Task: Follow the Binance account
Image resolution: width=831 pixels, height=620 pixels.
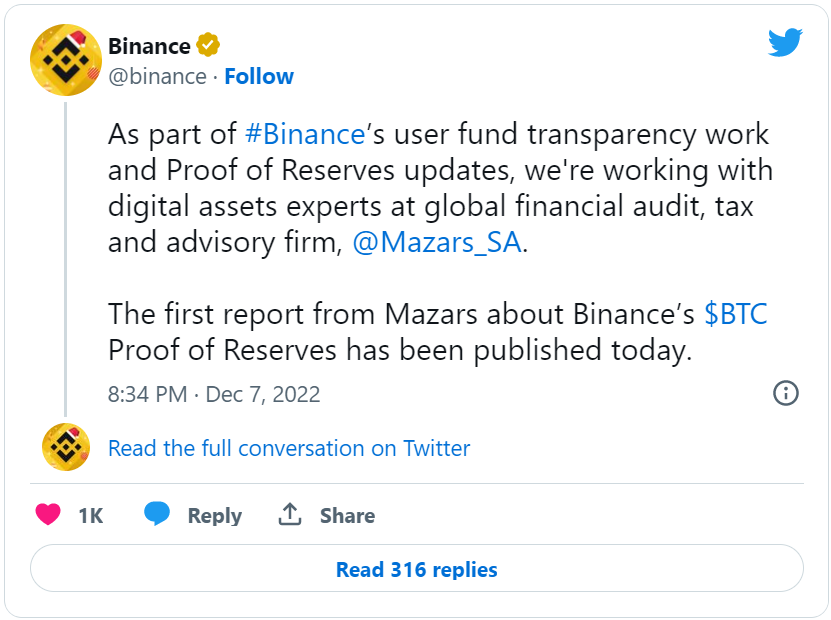Action: point(259,77)
